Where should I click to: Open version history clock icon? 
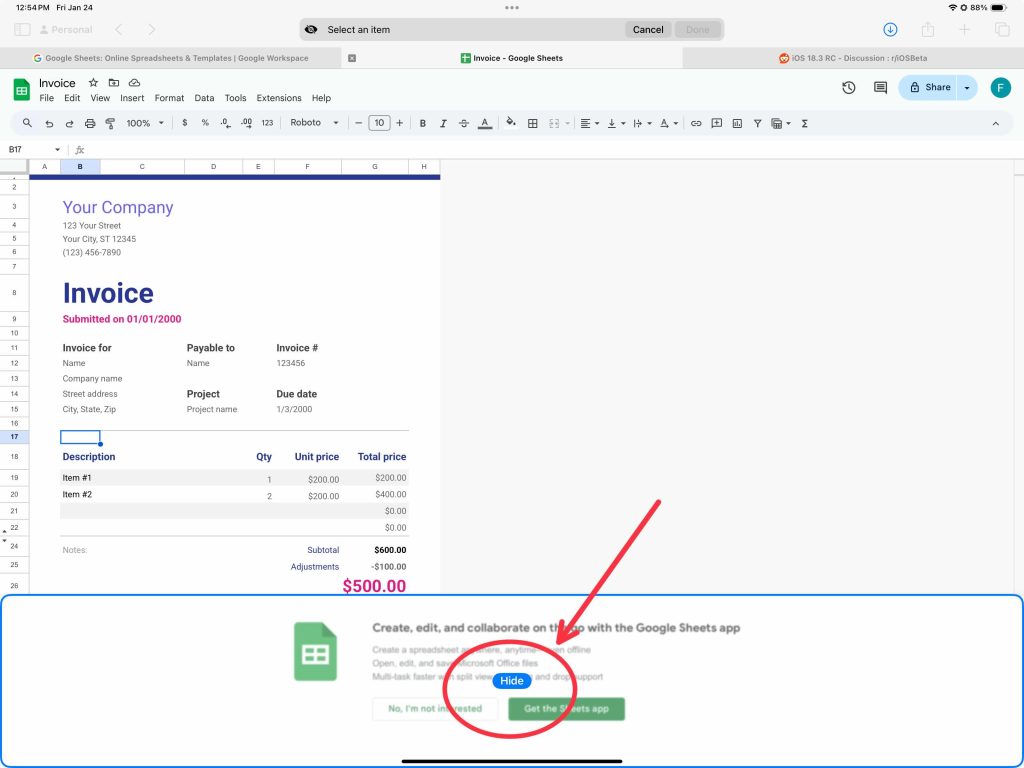click(x=849, y=88)
